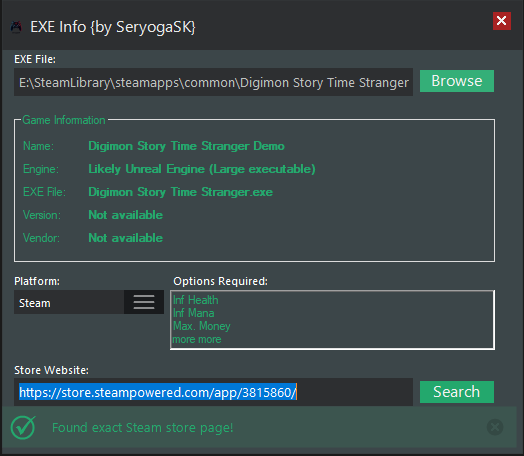Click the game name Digimon Story Time Stranger Demo
Screen dimensions: 524x456
(186, 146)
